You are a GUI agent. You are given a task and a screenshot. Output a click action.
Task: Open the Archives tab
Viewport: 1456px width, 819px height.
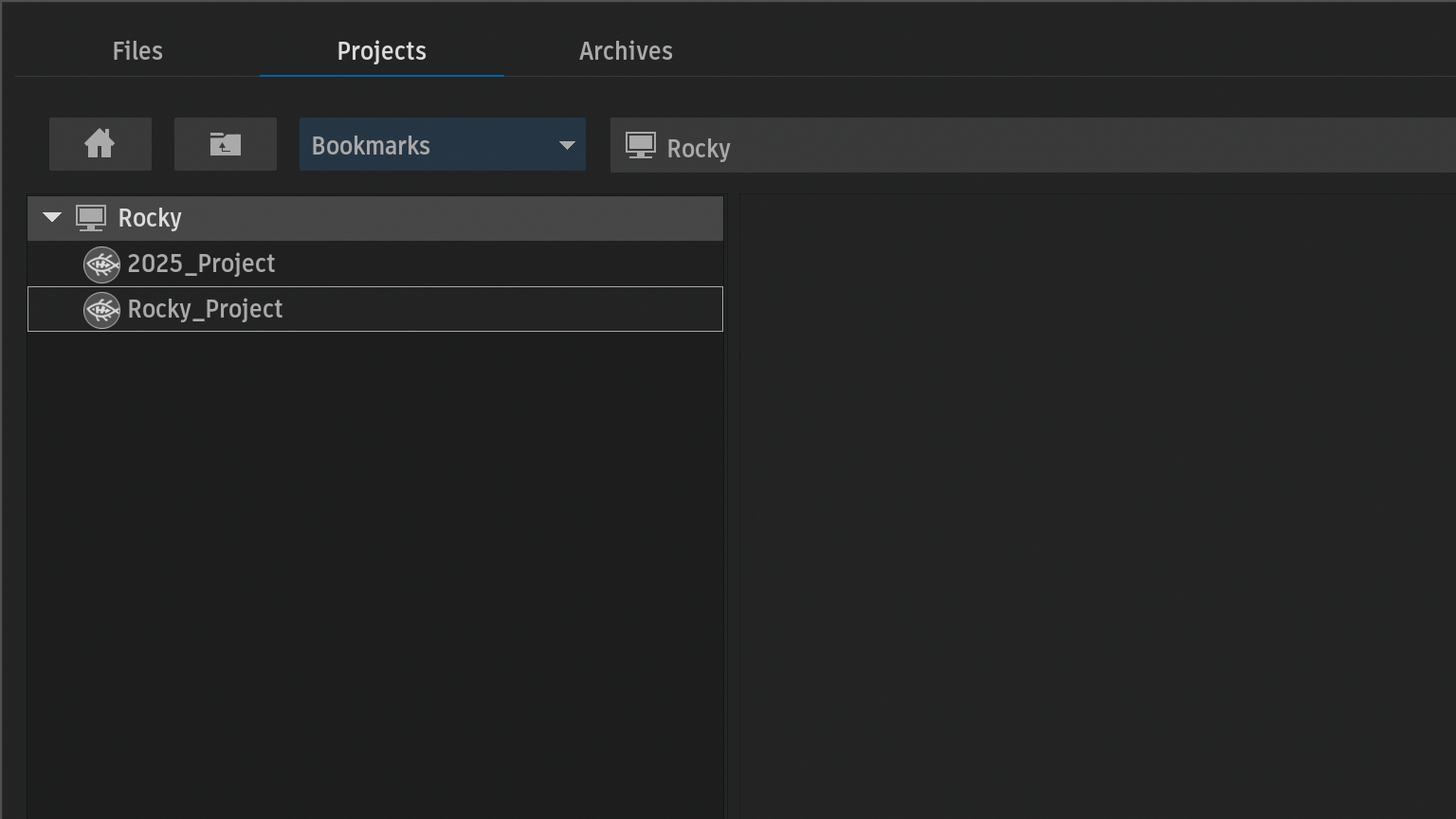(x=626, y=51)
